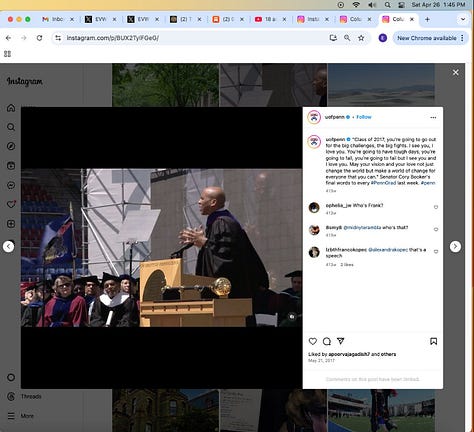Click the Instagram logo wordmark
Image resolution: width=474 pixels, height=432 pixels.
pyautogui.click(x=25, y=81)
